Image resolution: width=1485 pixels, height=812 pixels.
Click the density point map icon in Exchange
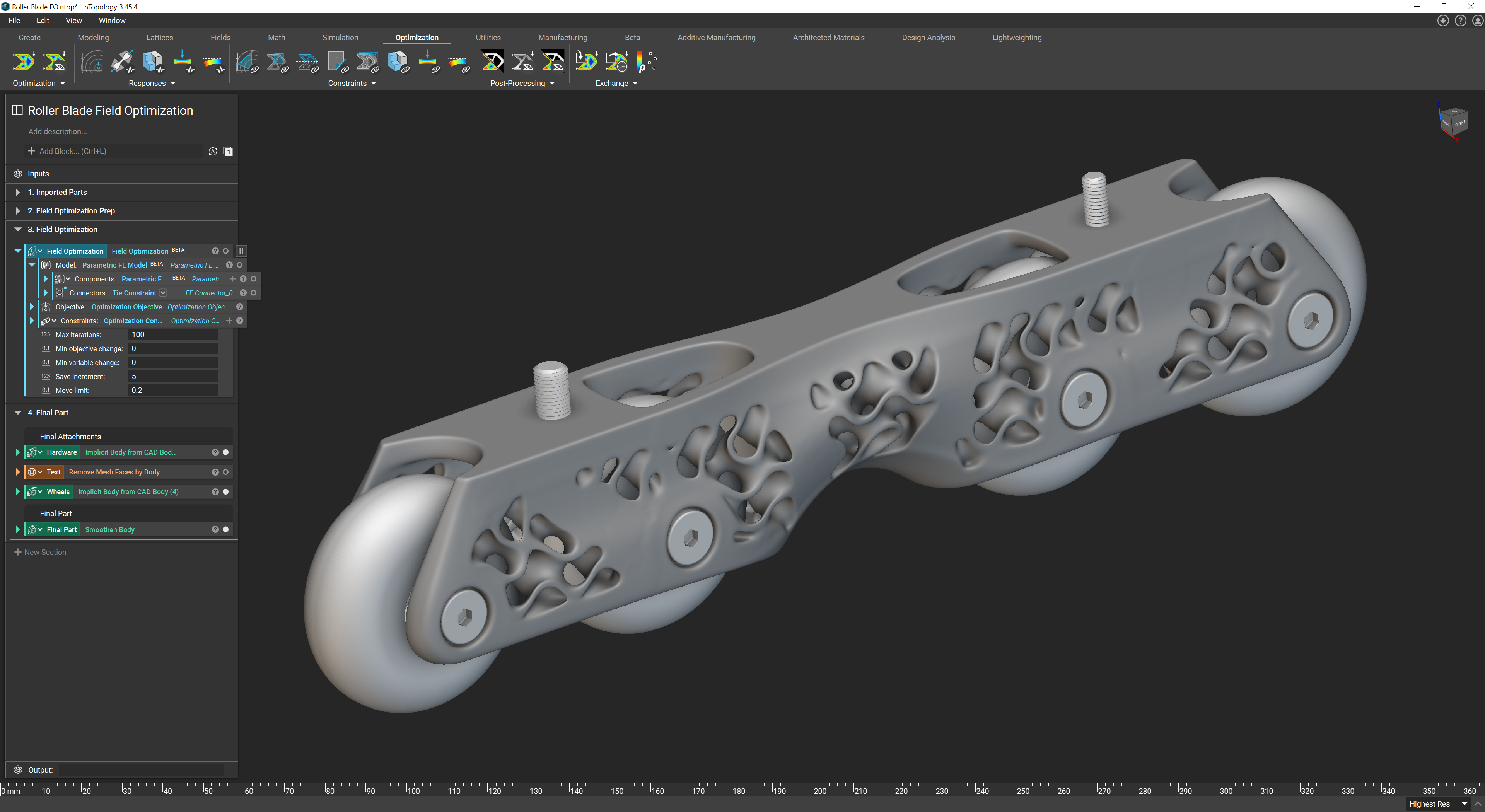tap(646, 61)
